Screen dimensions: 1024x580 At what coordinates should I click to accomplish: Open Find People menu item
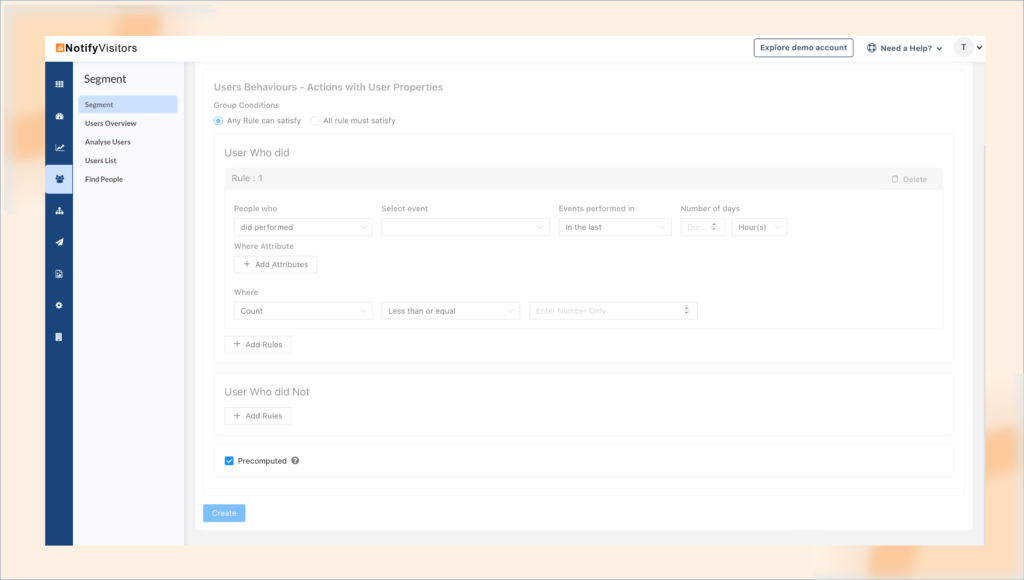[104, 179]
